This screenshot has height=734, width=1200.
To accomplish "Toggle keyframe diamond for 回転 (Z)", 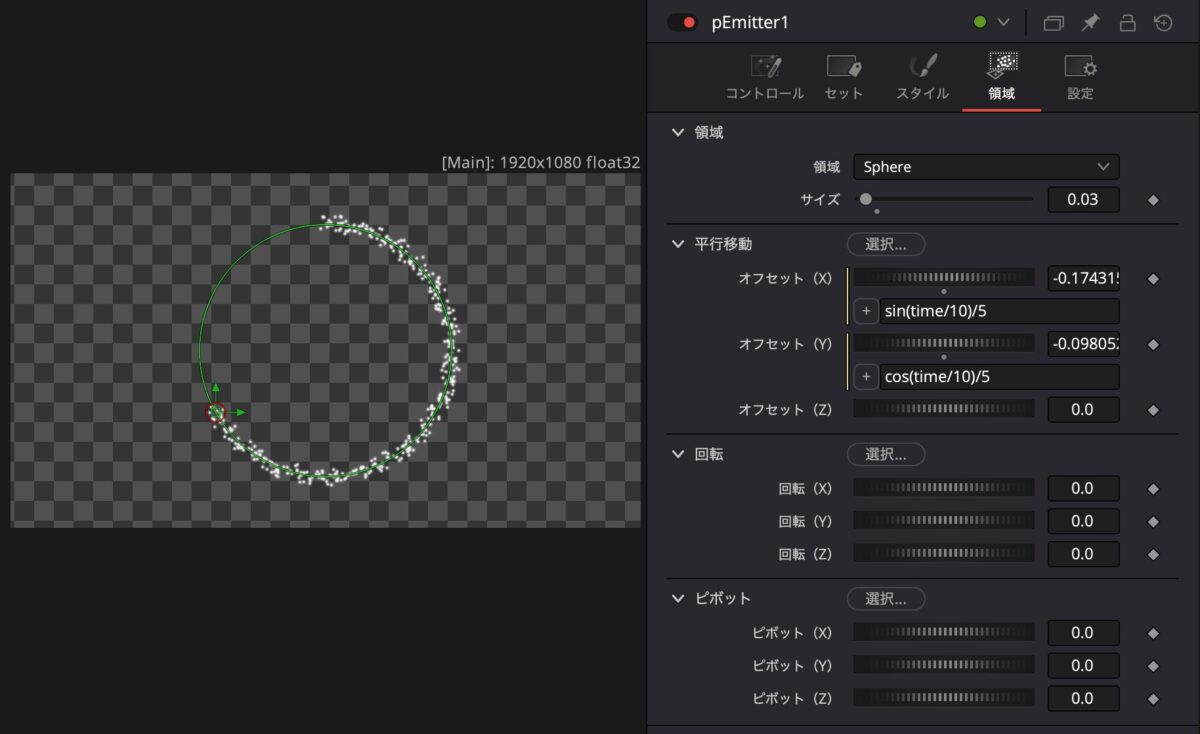I will coord(1153,554).
